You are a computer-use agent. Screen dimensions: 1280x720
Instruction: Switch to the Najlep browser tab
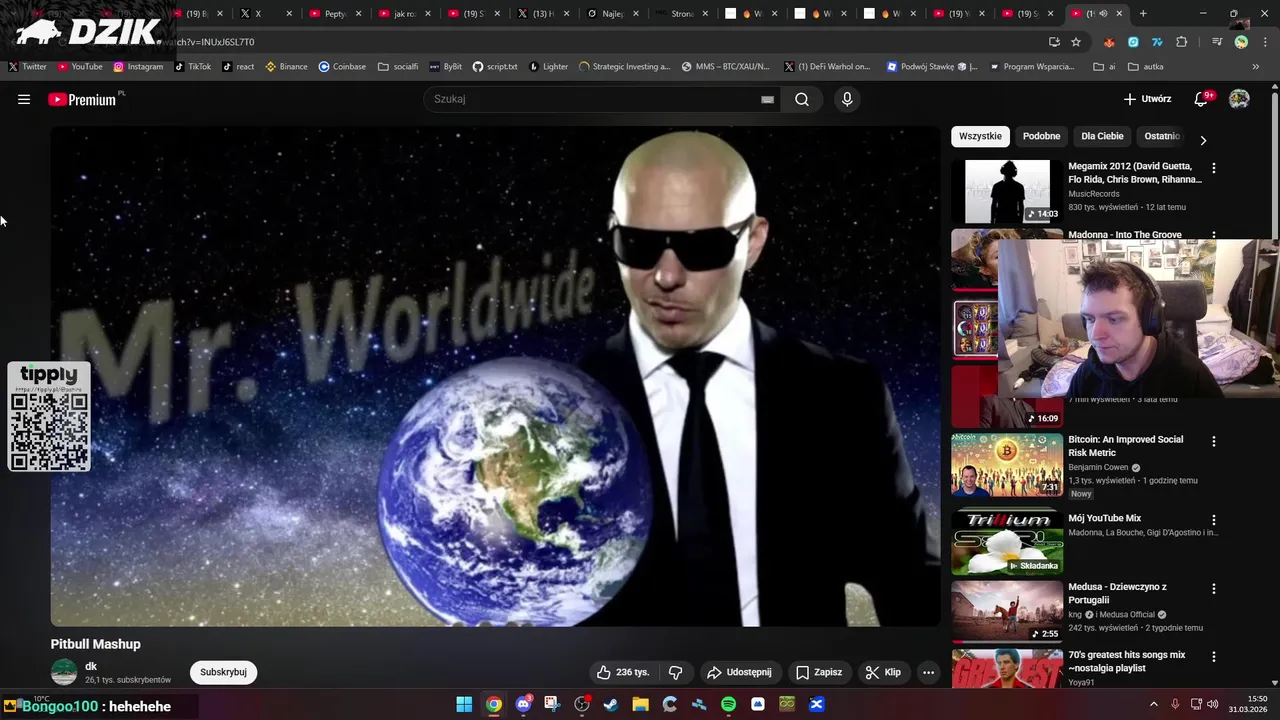click(x=612, y=14)
